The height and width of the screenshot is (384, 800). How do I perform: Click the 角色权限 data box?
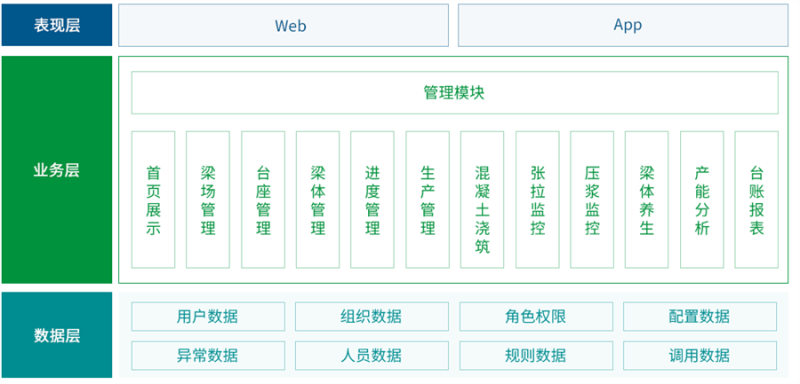click(x=536, y=316)
